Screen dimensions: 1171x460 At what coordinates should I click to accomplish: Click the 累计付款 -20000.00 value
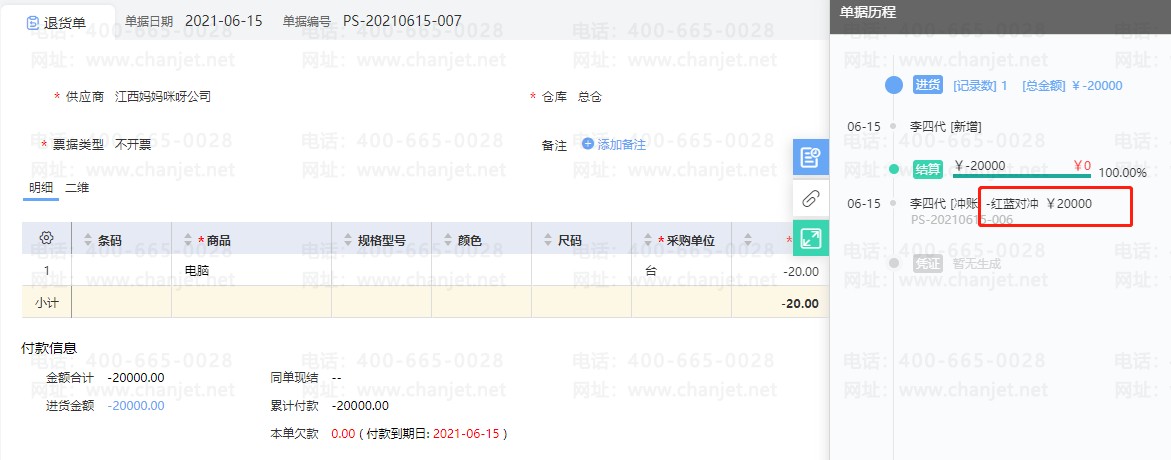point(359,405)
